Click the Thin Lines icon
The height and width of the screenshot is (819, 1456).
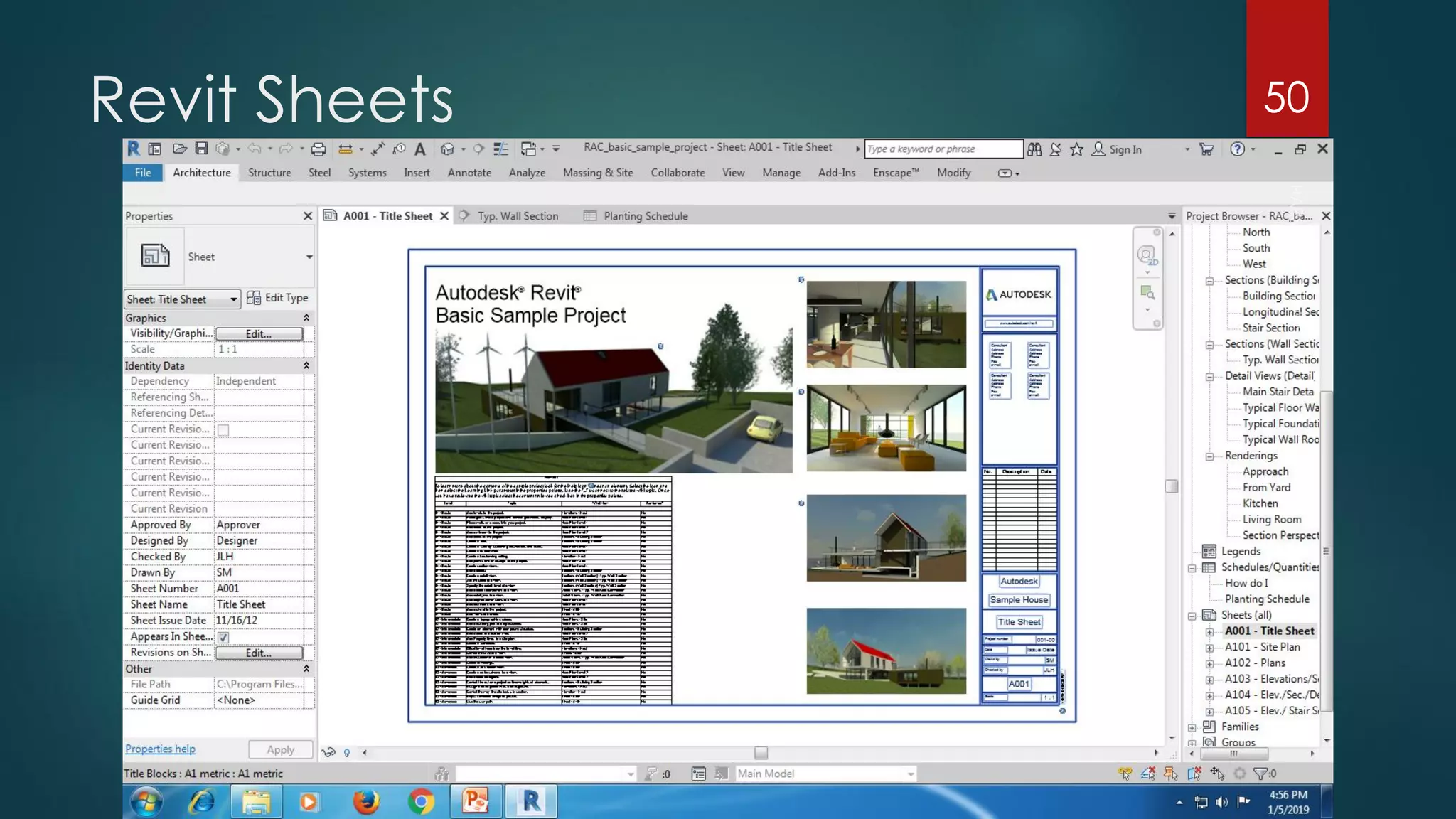point(501,149)
